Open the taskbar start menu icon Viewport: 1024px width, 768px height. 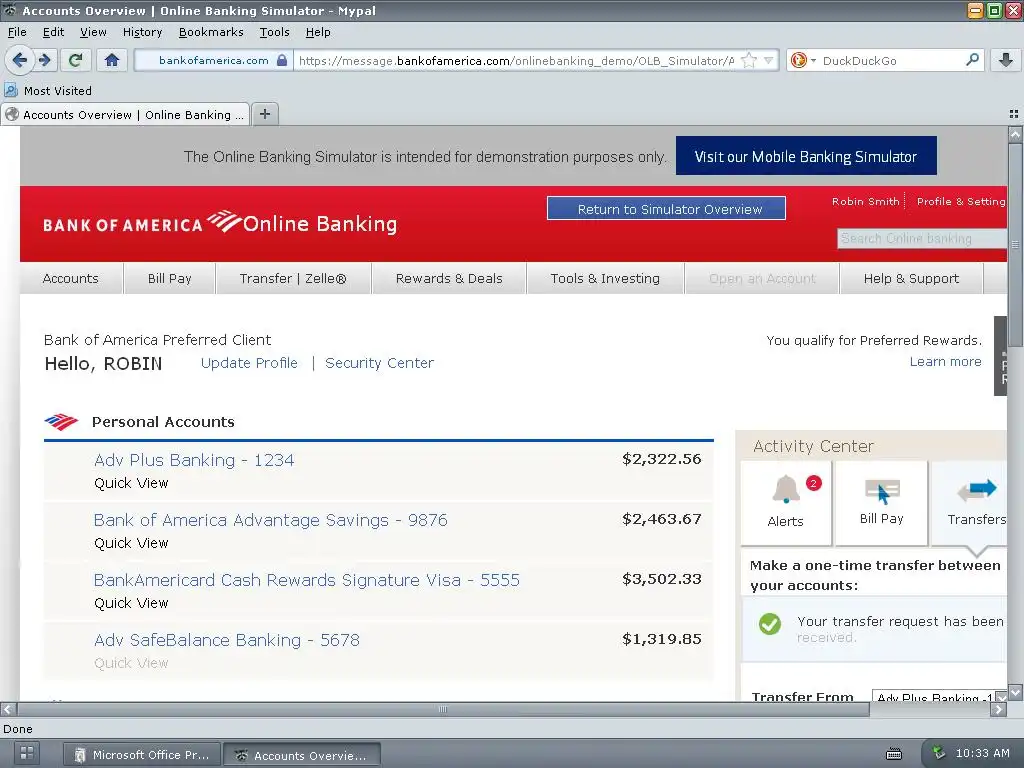click(x=27, y=753)
